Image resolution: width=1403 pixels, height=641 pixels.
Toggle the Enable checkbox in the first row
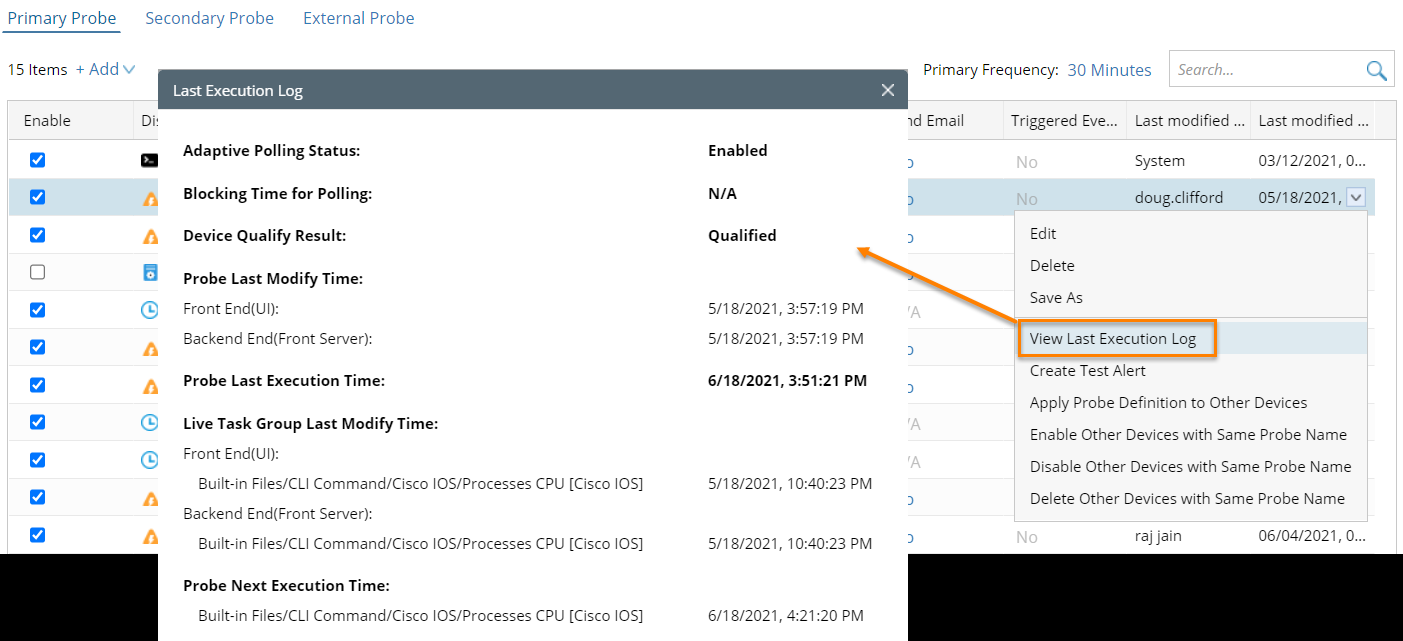[x=37, y=160]
